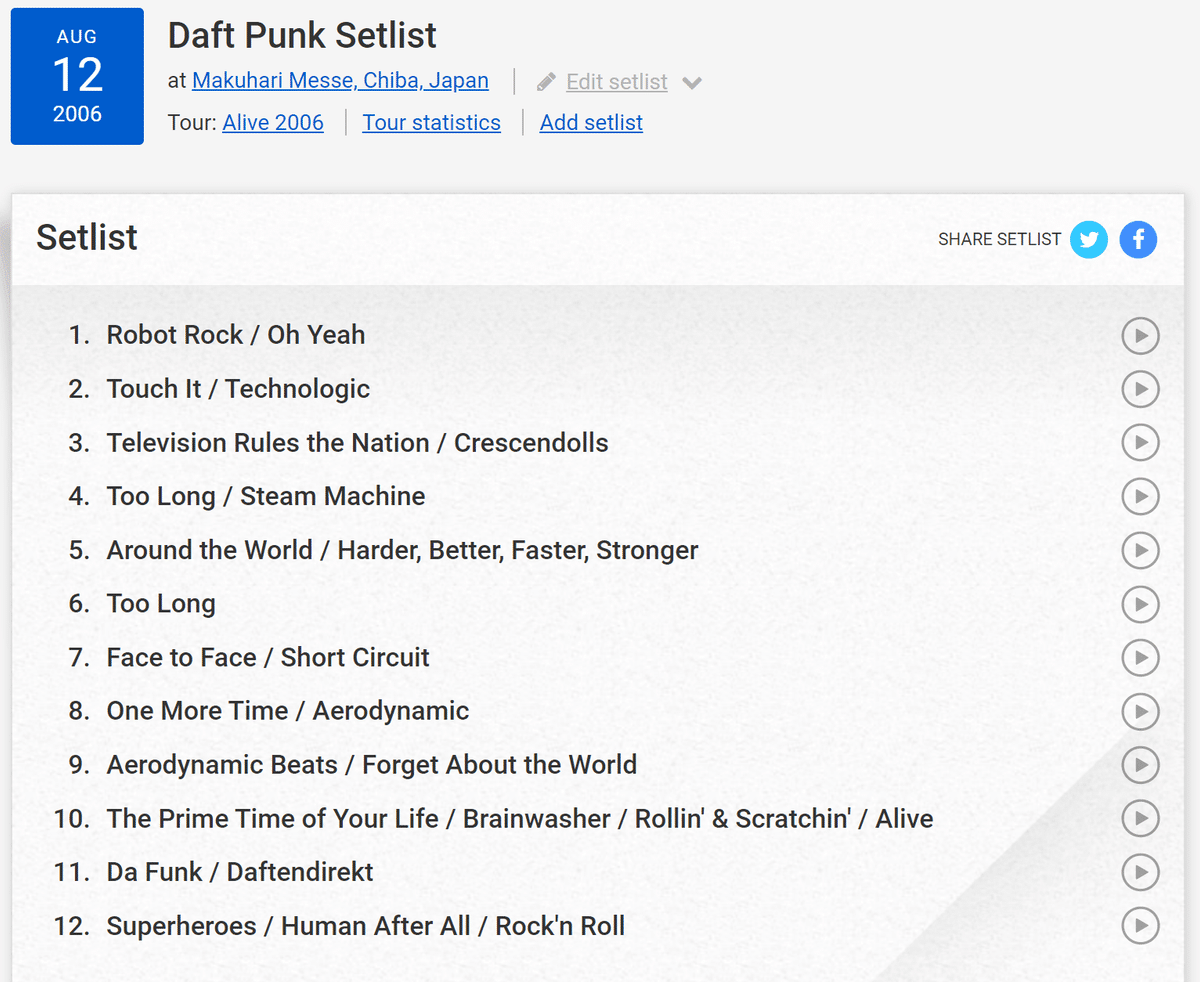Play Around the World medley
1200x982 pixels.
tap(1140, 550)
